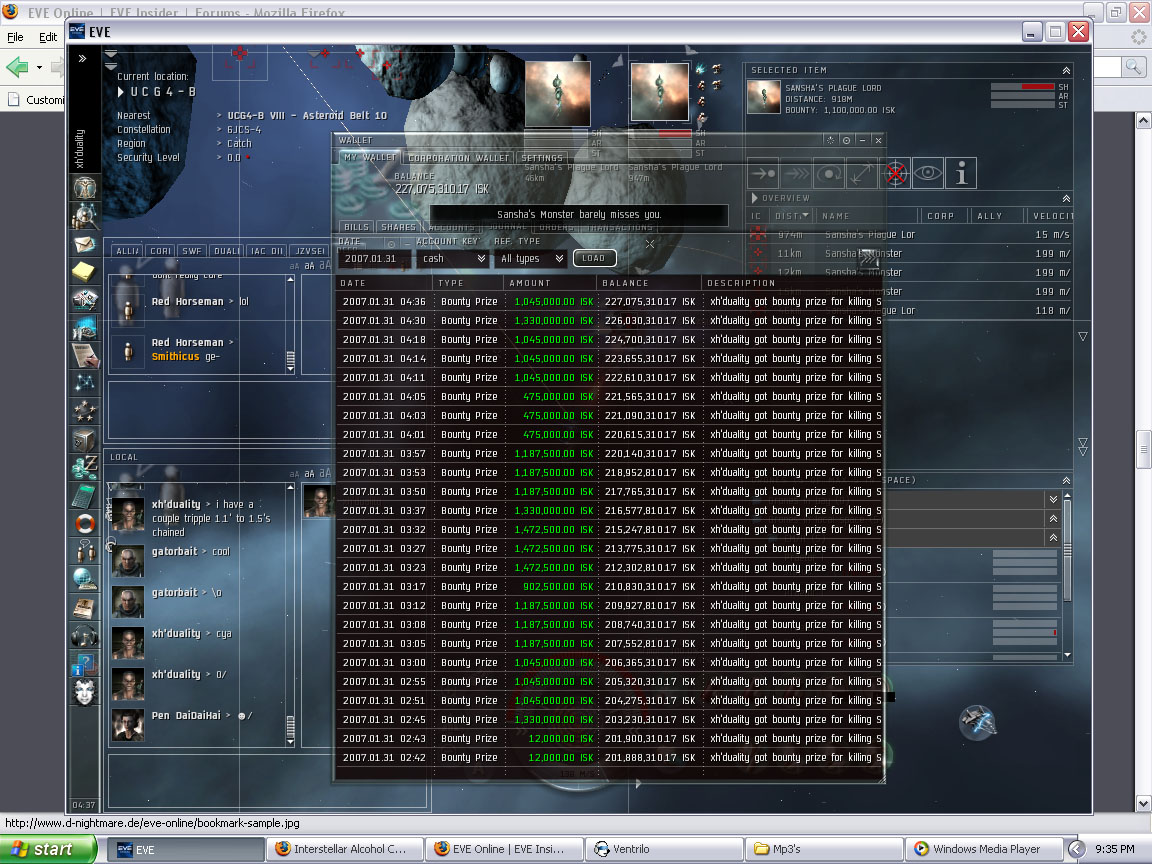Click the Orbit icon in Selected Item
1152x864 pixels.
[829, 173]
